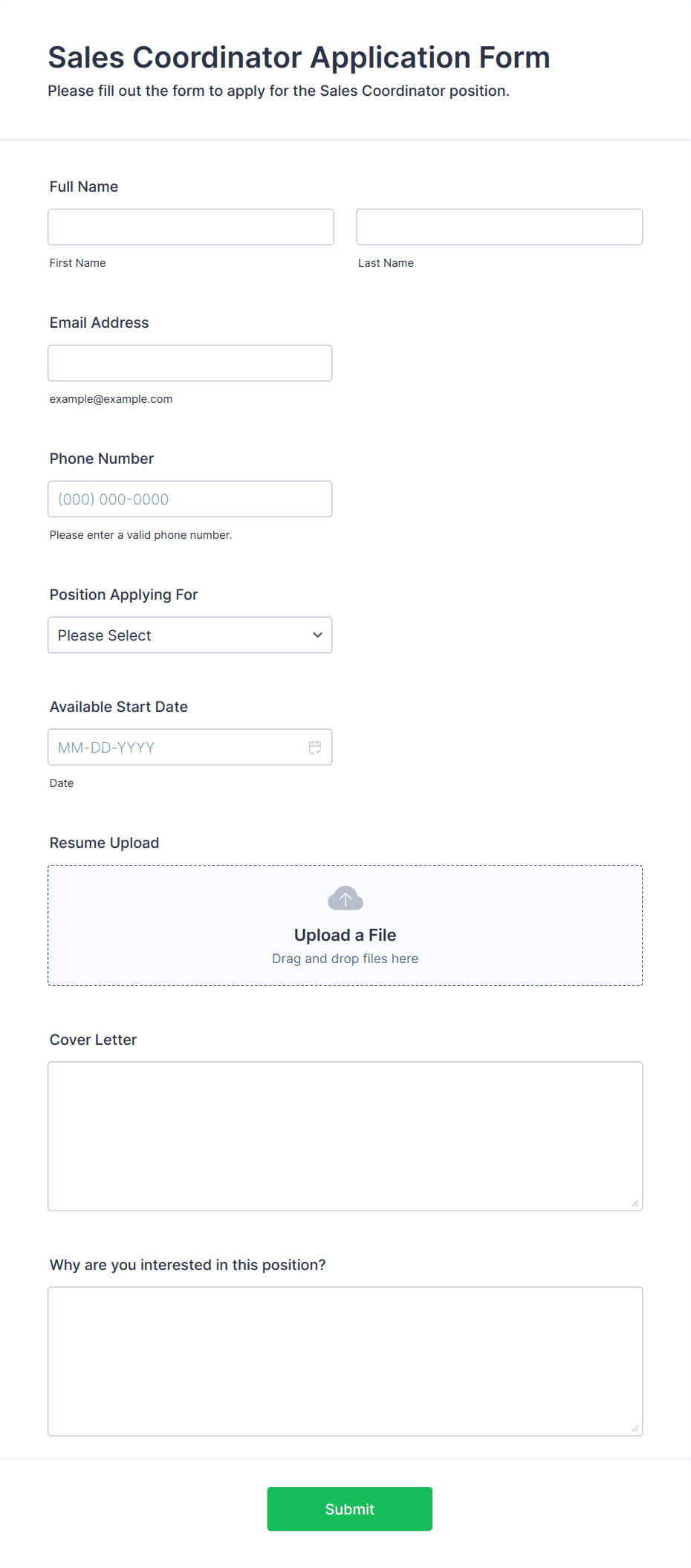
Task: Click the First Name input field
Action: [191, 227]
